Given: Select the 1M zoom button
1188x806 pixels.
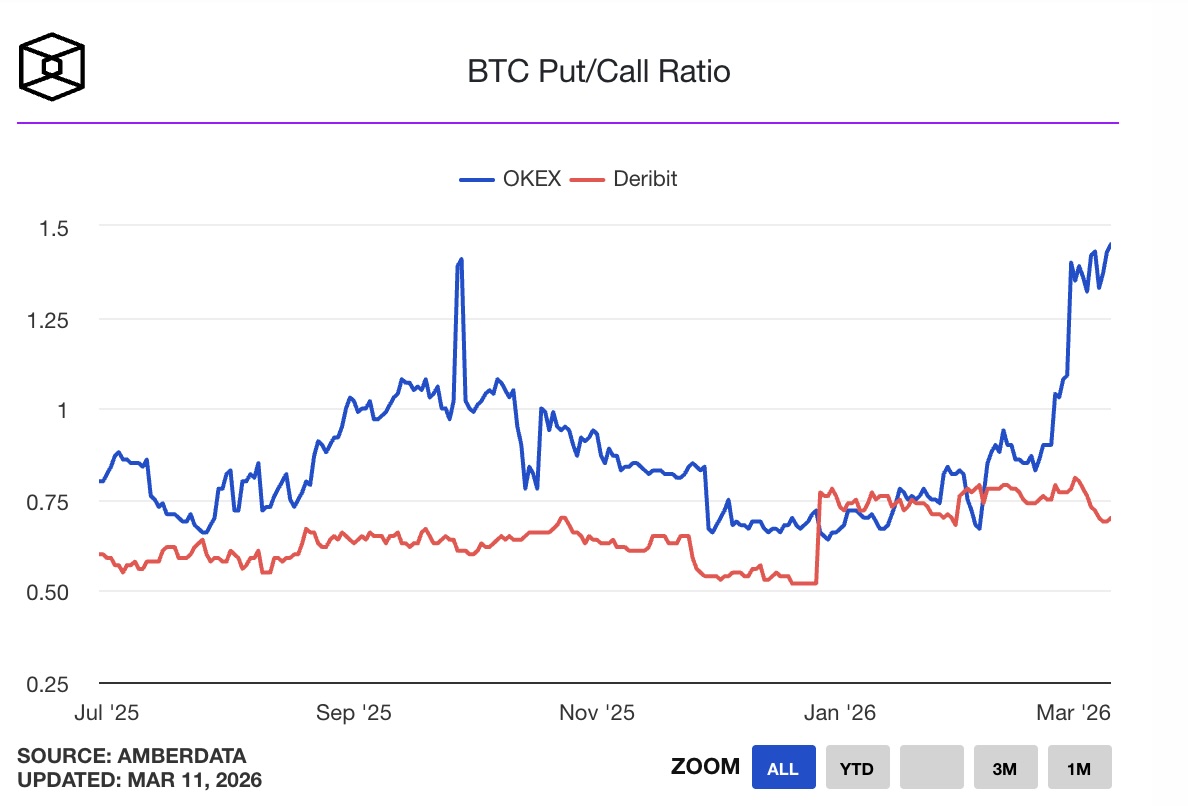Looking at the screenshot, I should pos(1079,767).
